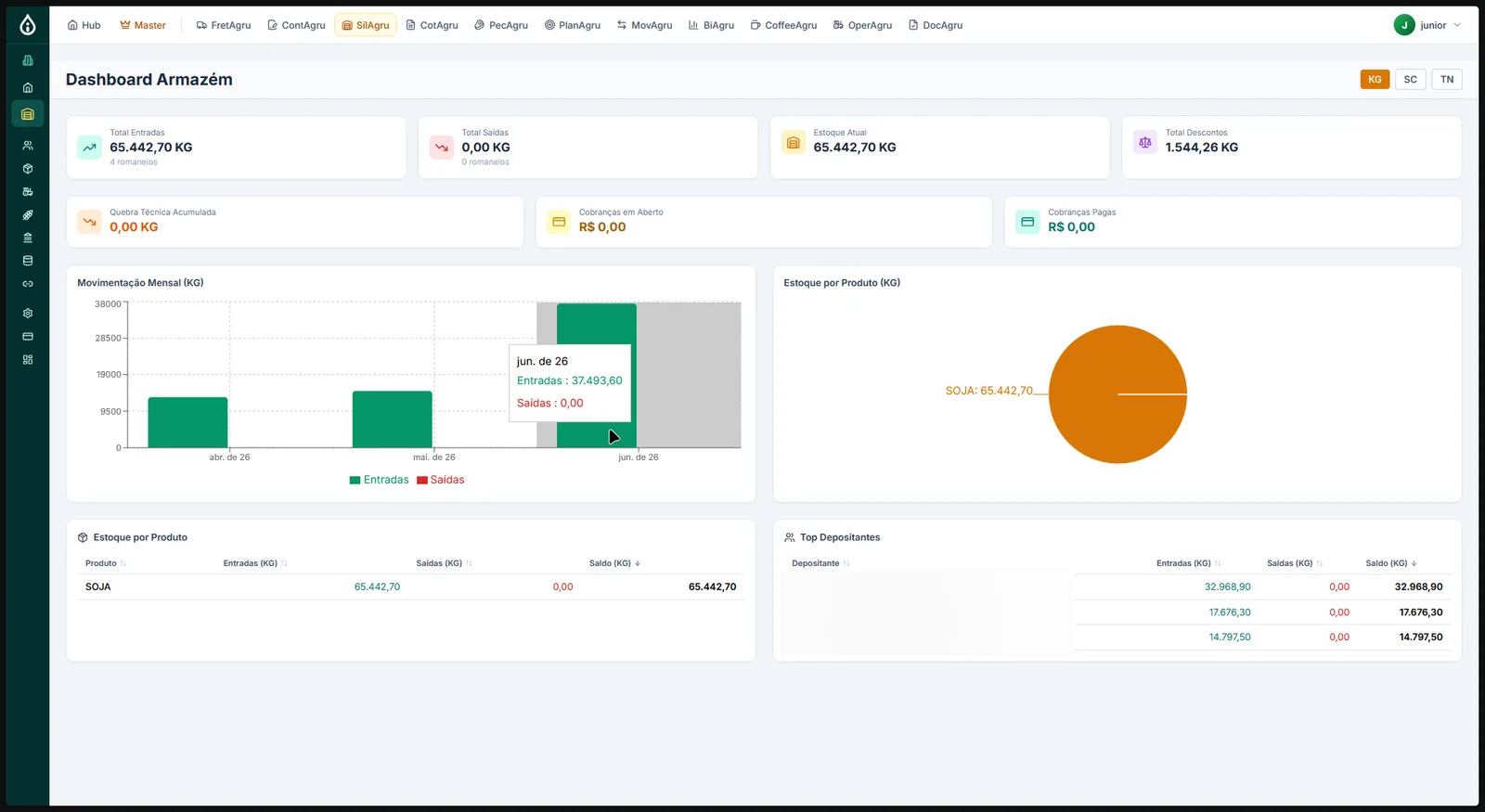This screenshot has width=1485, height=812.
Task: Open the box/package icon in the sidebar
Action: 28,169
